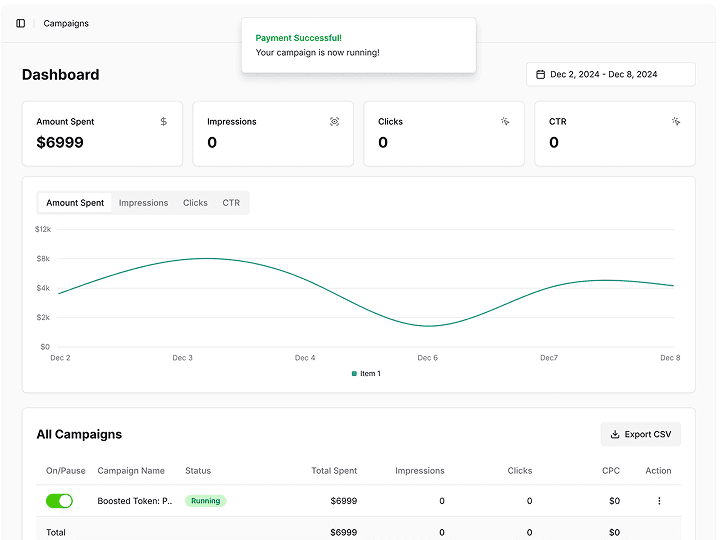Click the download icon beside Export CSV
This screenshot has width=720, height=540.
tap(615, 434)
